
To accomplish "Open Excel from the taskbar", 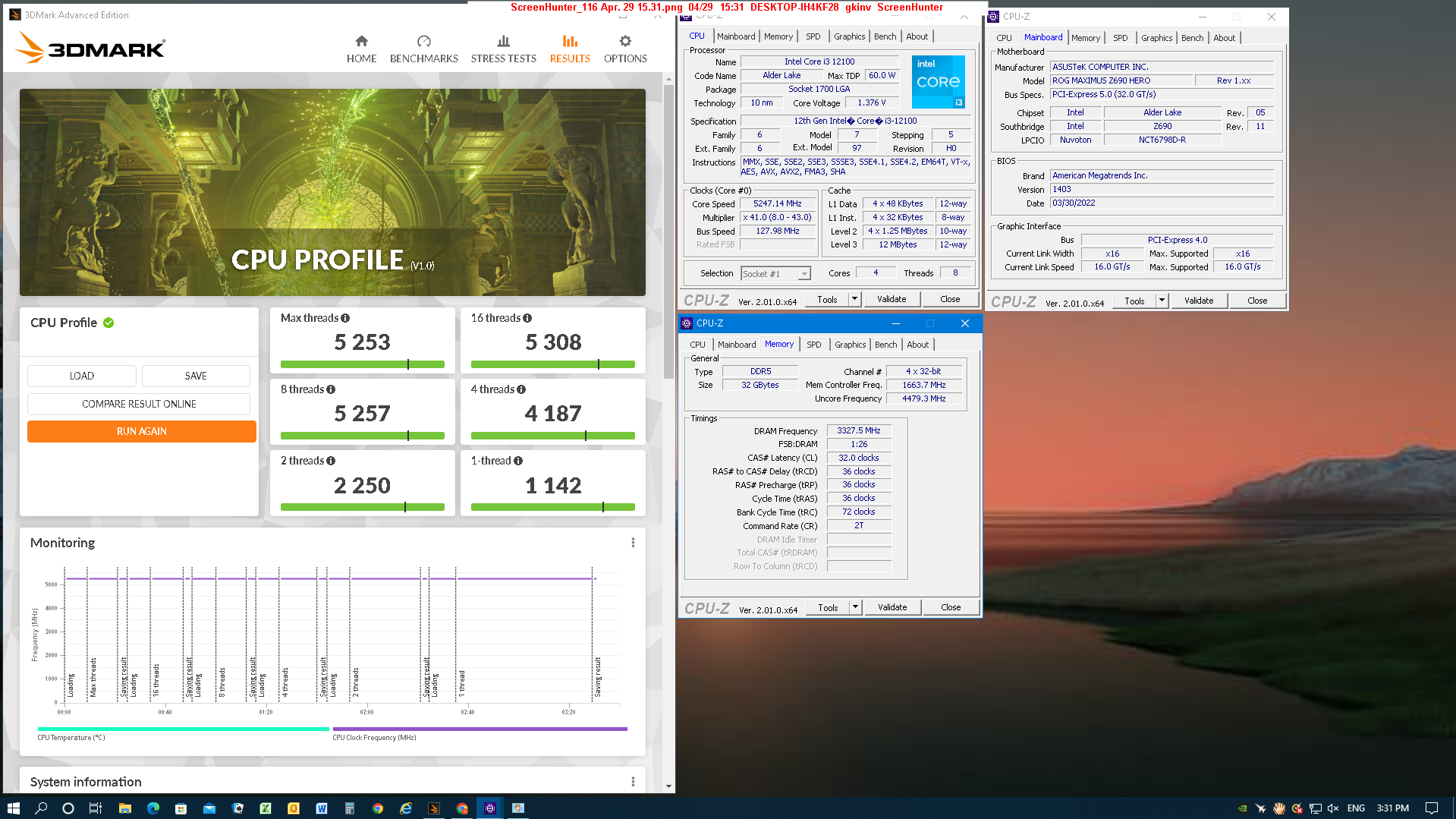I will click(x=266, y=808).
